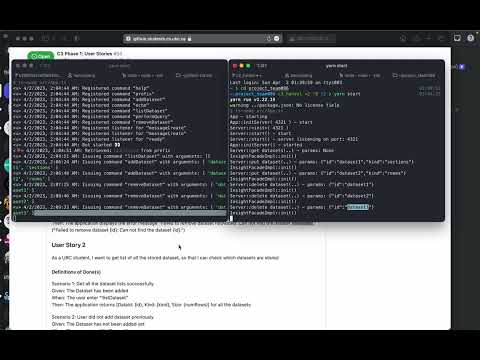The height and width of the screenshot is (360, 480).
Task: Click the issue title "C3 Phase 1: User Stories"
Action: pos(85,54)
